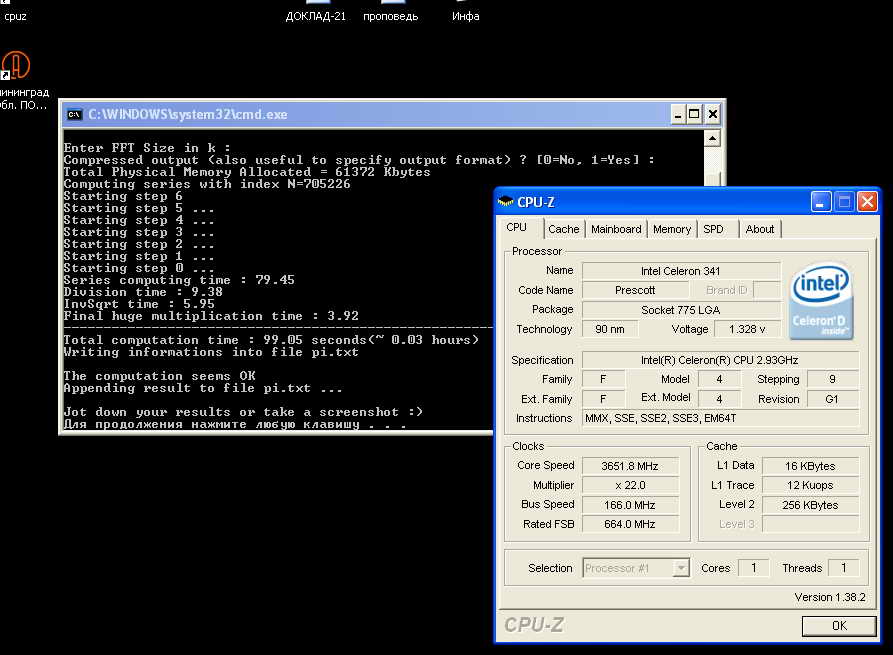
Task: Open the ДОКЛАД-21 desktop item
Action: tap(316, 16)
